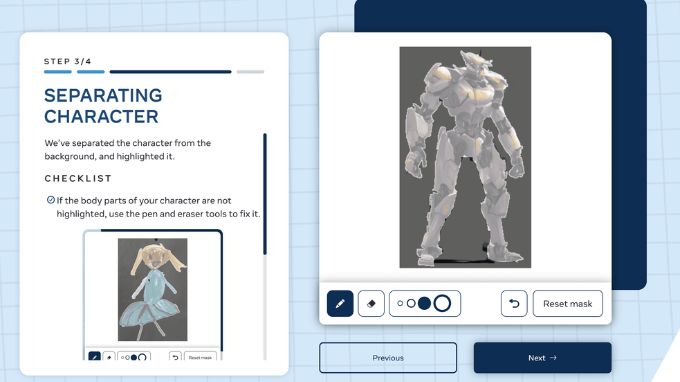Click the example girl drawing thumbnail
The image size is (680, 382).
[153, 289]
